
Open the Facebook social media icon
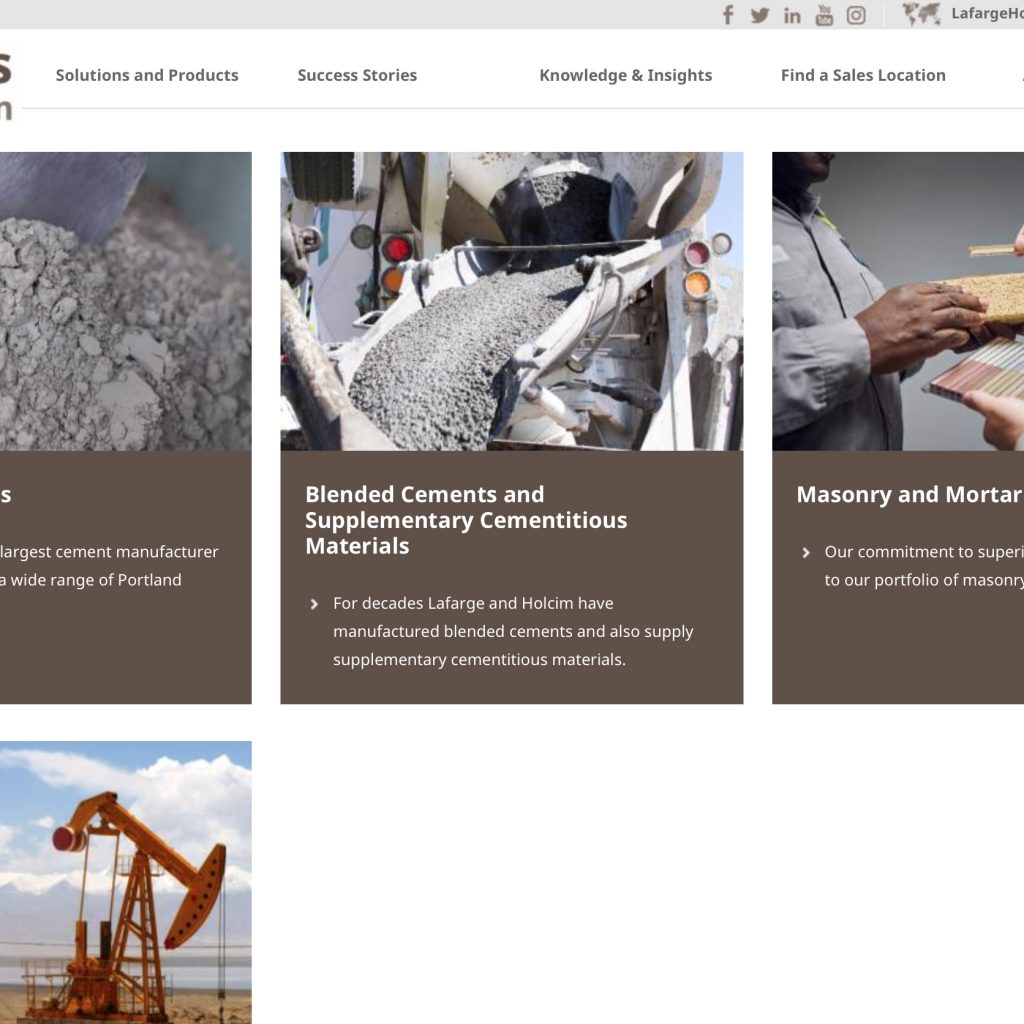coord(727,15)
